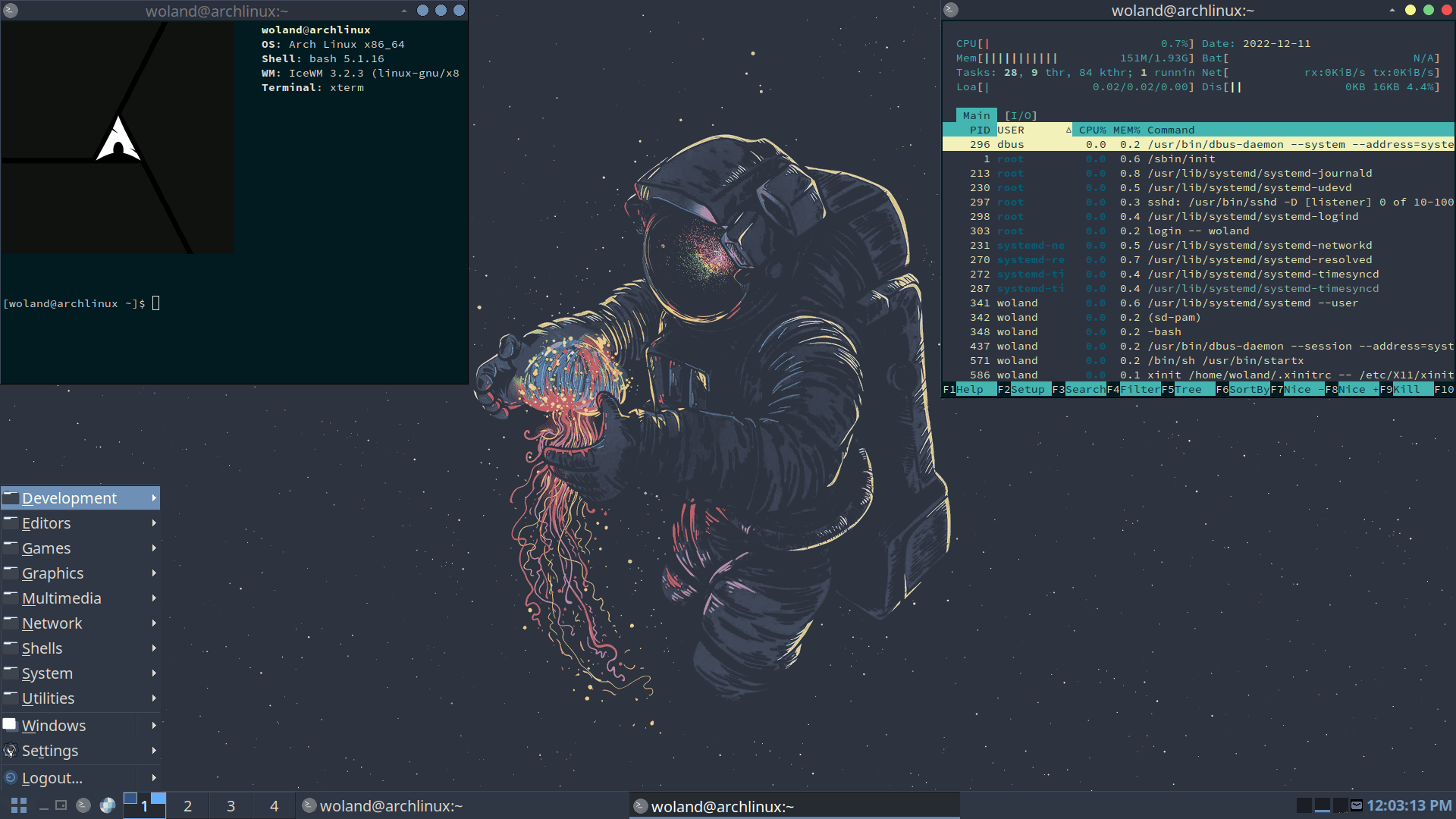Screen dimensions: 1456x819
Task: Switch to the I/O tab in htop
Action: [x=1020, y=115]
